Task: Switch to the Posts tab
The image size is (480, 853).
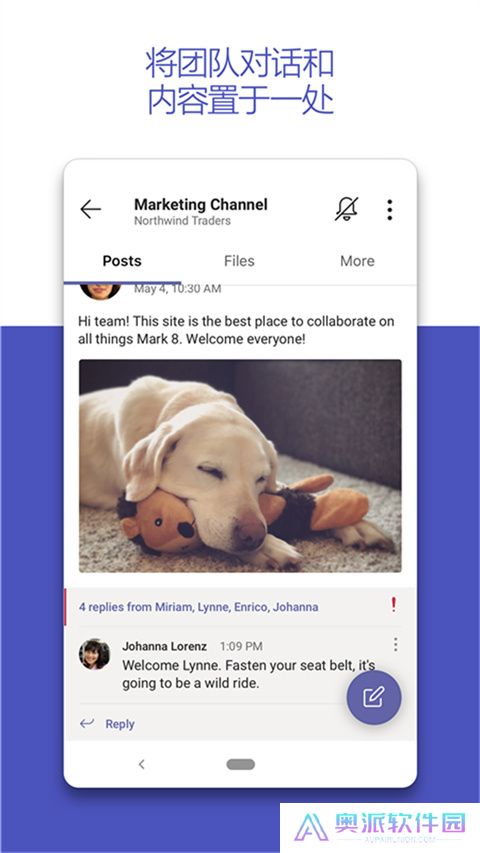Action: point(122,261)
